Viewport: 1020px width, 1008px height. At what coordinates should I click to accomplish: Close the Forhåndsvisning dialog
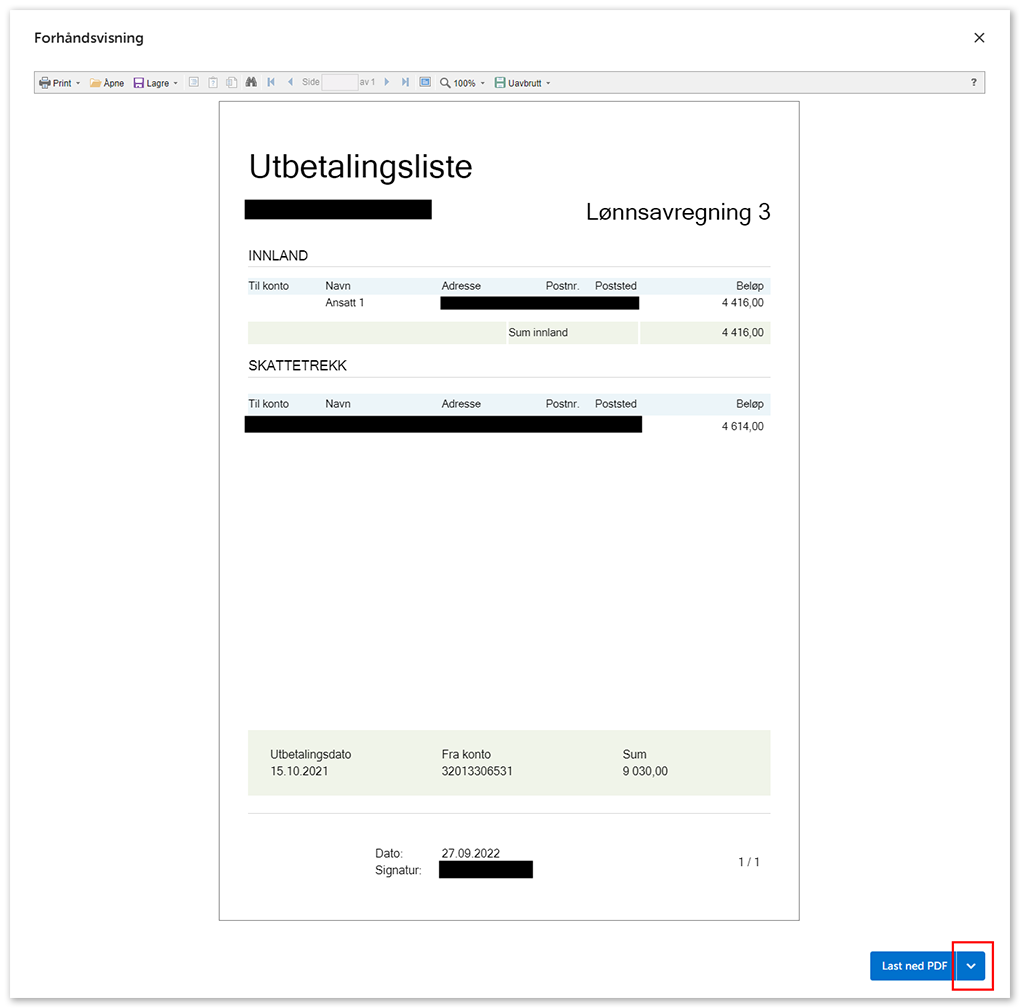click(979, 38)
